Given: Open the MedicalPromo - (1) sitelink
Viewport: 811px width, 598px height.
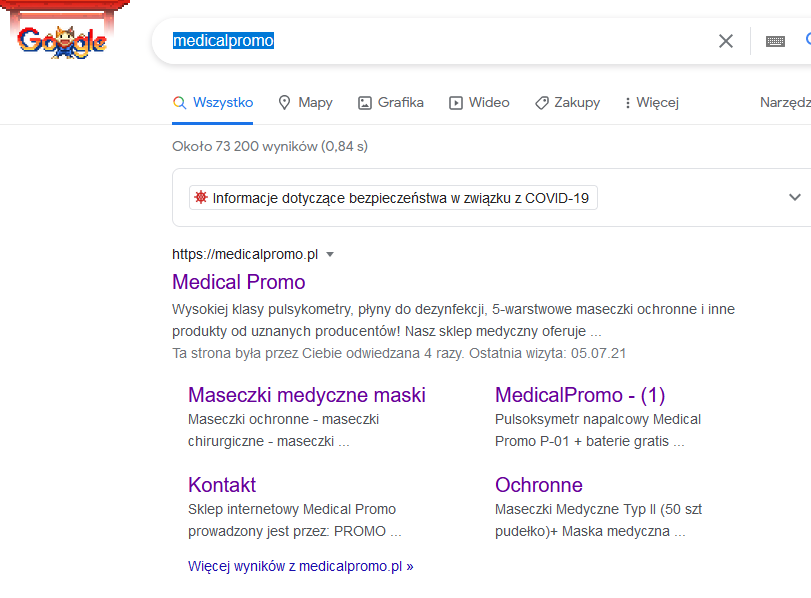Looking at the screenshot, I should (x=580, y=395).
